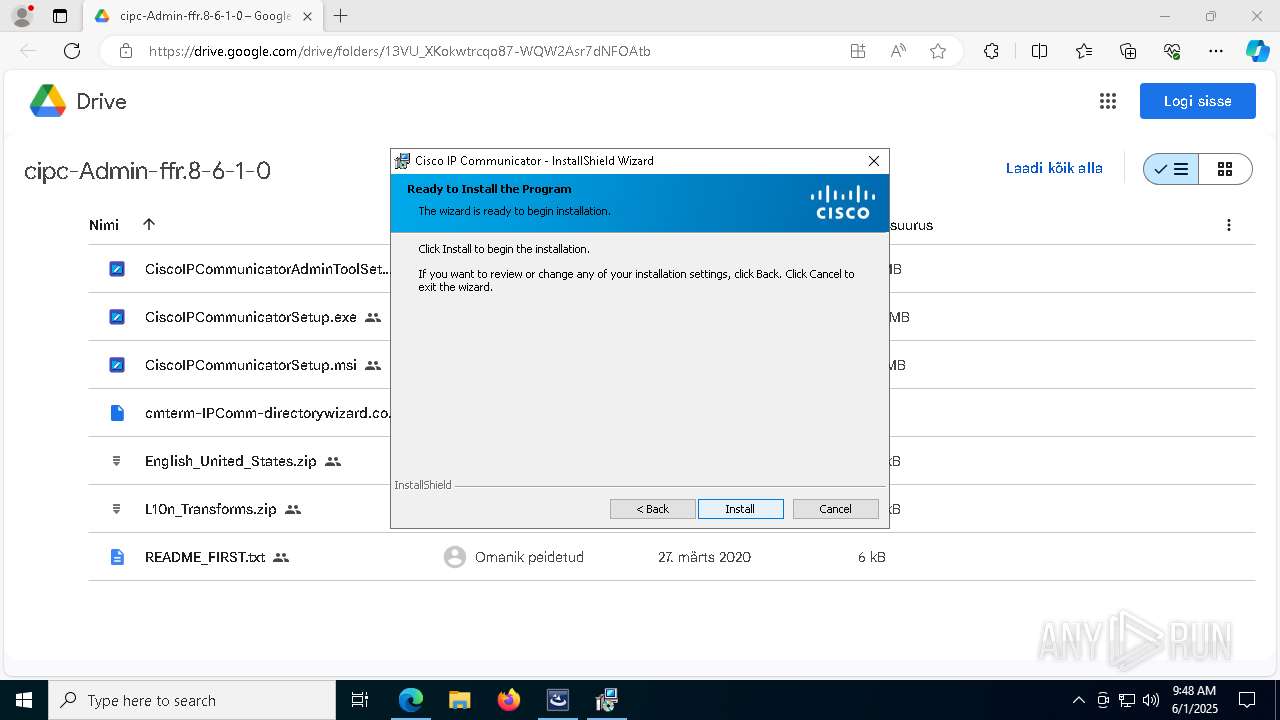Reverse sort order with the arrow icon

click(x=149, y=224)
